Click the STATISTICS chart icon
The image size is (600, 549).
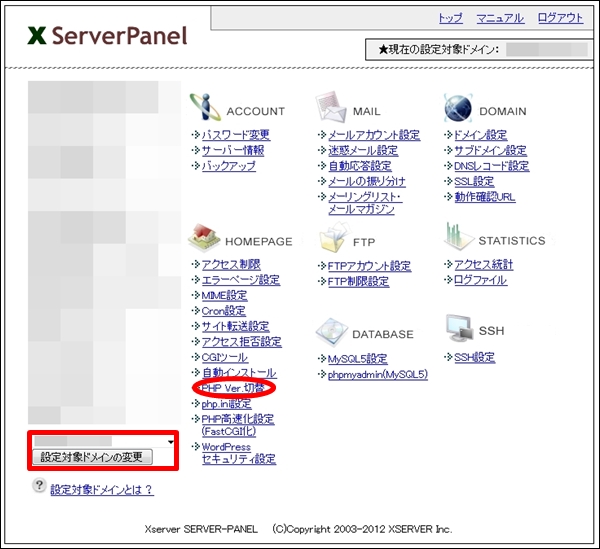click(458, 236)
